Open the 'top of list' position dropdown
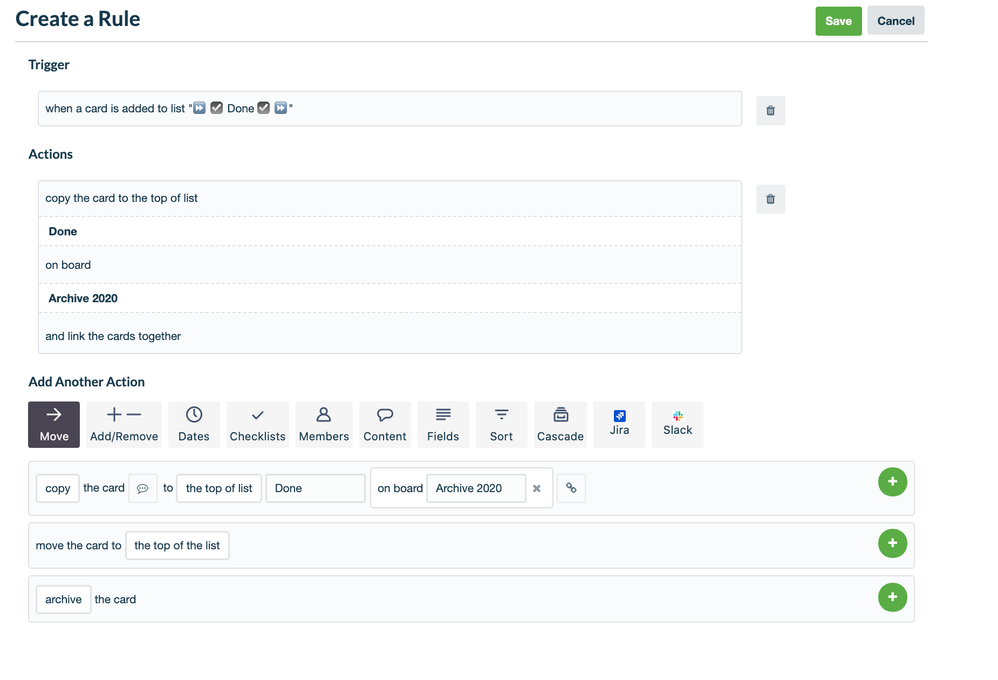The width and height of the screenshot is (998, 680). coord(218,488)
